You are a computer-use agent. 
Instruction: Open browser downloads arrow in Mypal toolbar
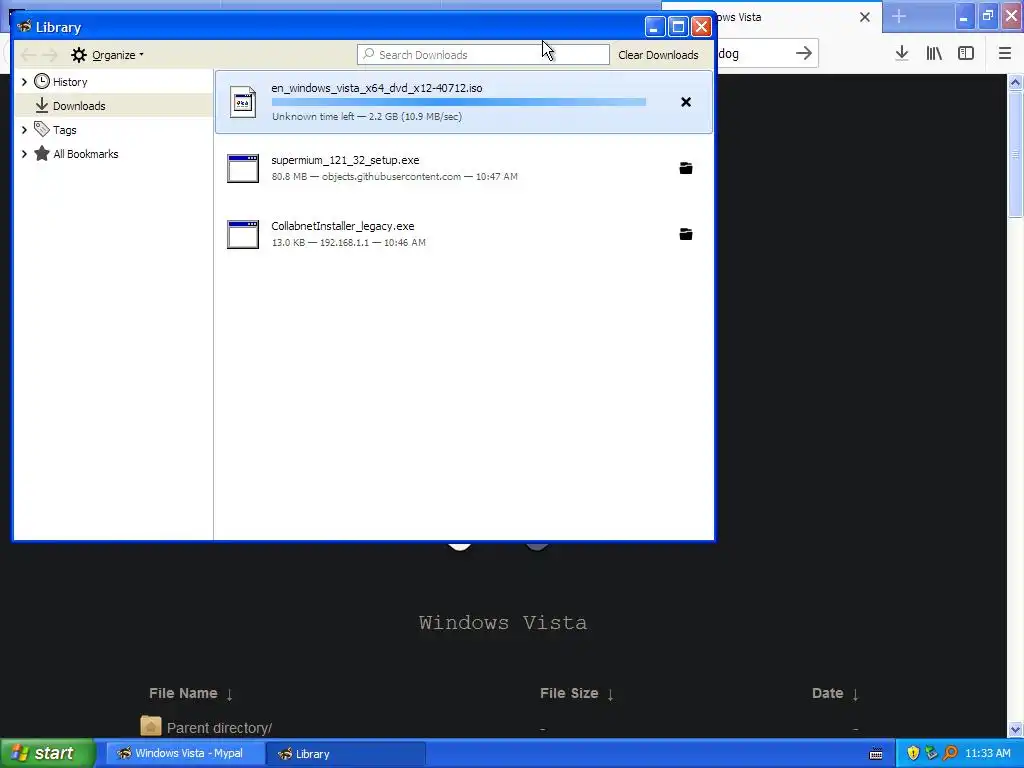[902, 54]
